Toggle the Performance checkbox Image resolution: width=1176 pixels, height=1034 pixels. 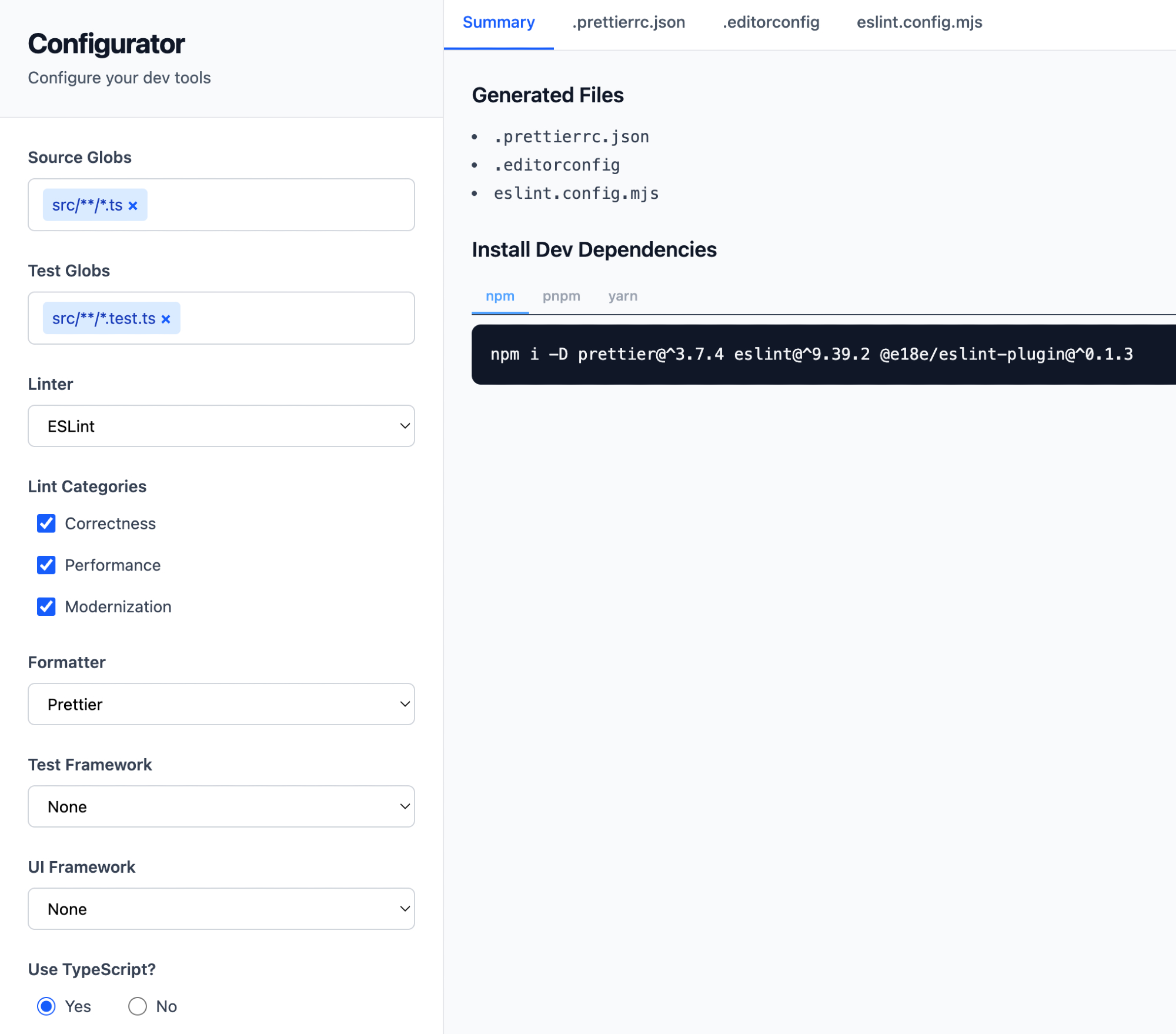pyautogui.click(x=46, y=565)
